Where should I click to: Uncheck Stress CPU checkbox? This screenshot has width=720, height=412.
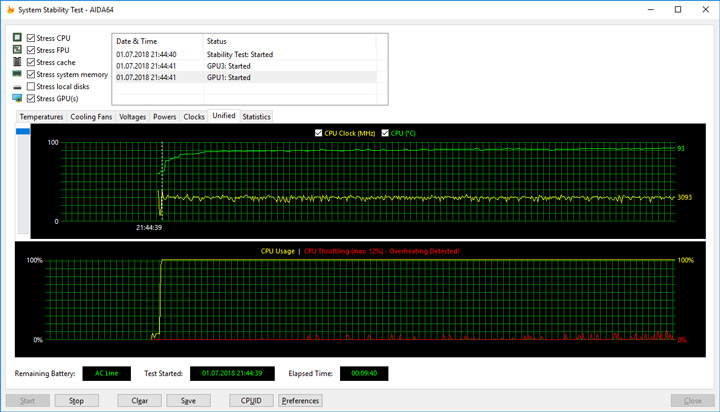pos(31,38)
